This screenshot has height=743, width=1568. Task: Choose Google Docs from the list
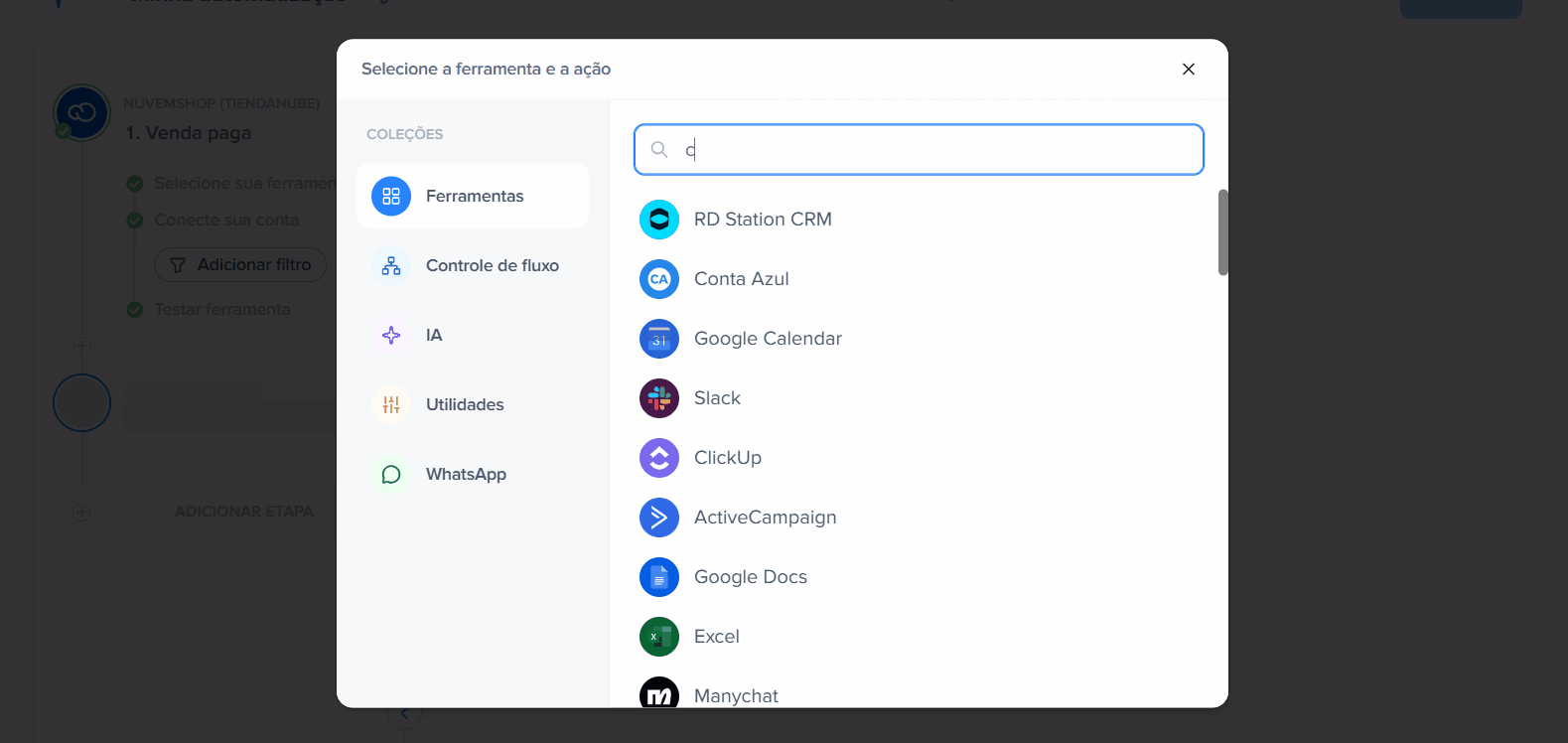[919, 577]
